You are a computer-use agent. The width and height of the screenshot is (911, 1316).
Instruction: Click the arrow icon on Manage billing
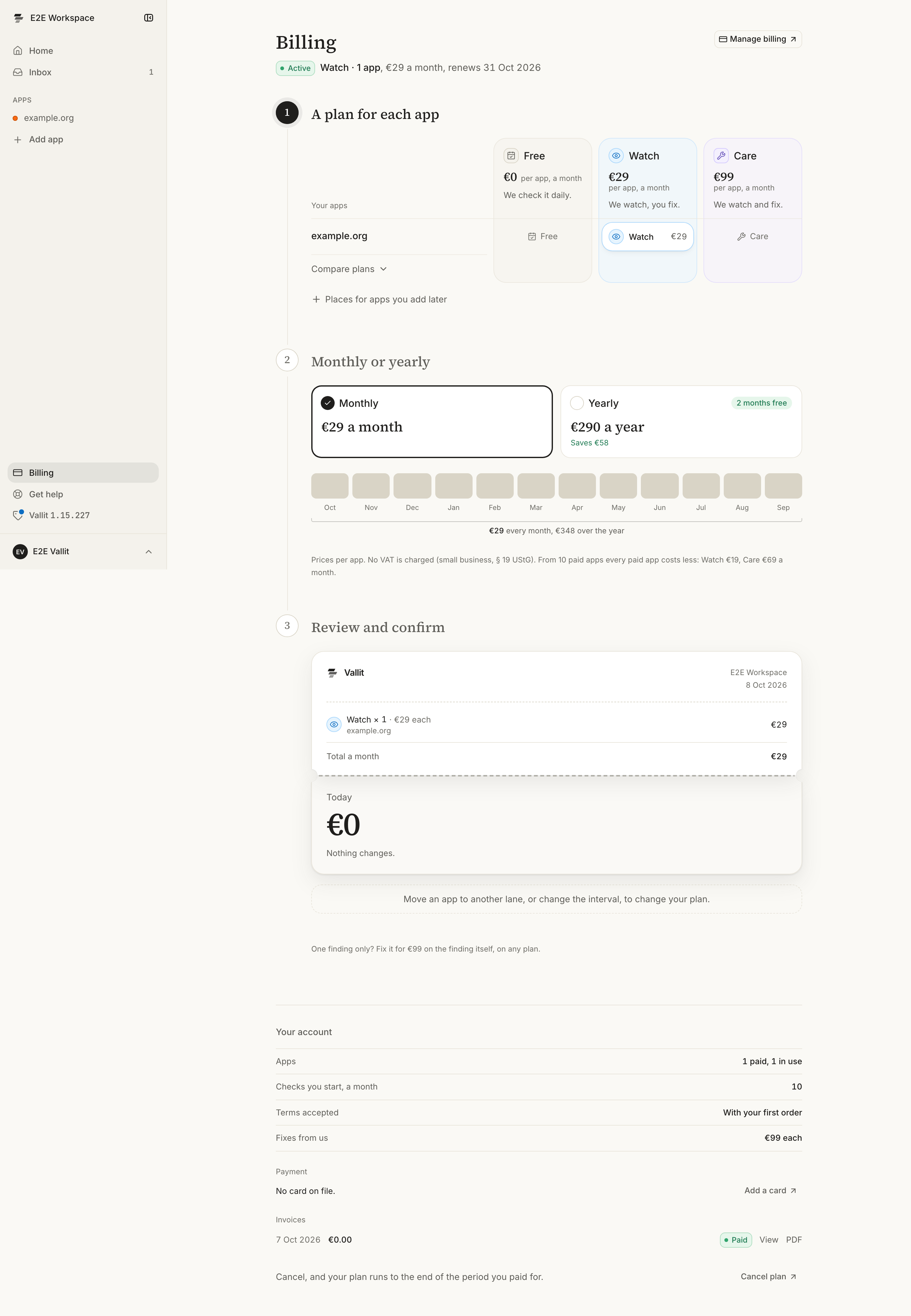coord(793,39)
